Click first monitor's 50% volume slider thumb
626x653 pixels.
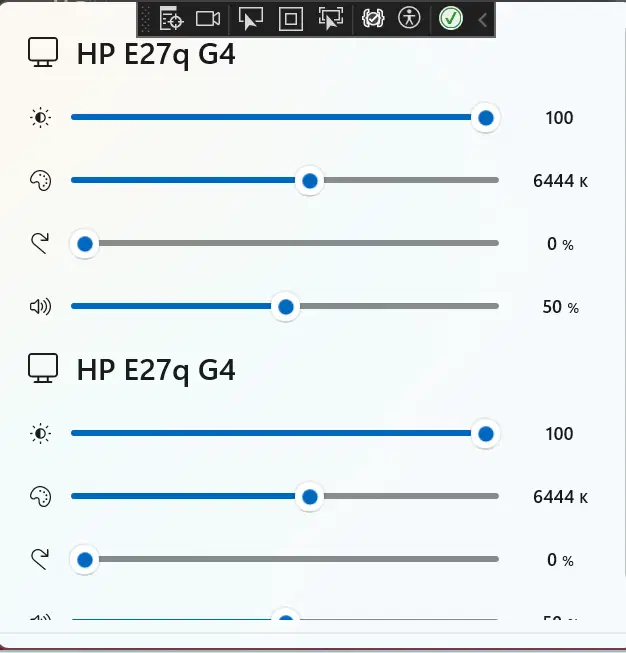pos(286,307)
